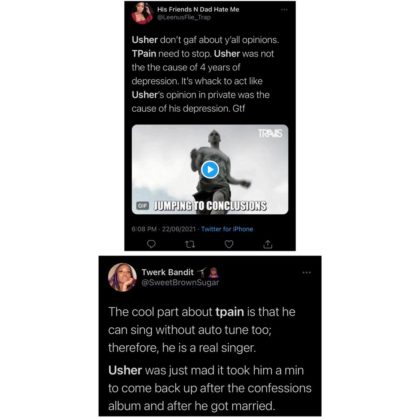Play the Jumping To Conclusions GIF
Screen dimensions: 420x420
(x=210, y=170)
